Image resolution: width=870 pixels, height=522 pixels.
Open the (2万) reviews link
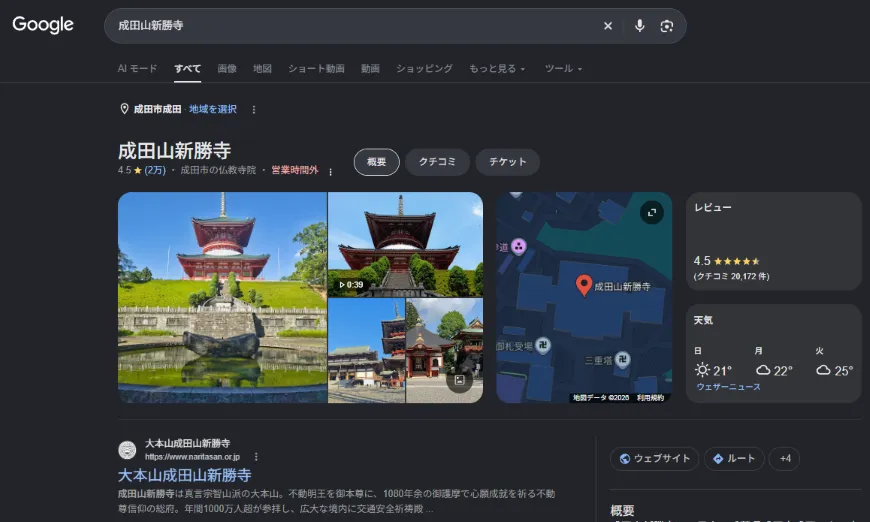click(x=155, y=170)
